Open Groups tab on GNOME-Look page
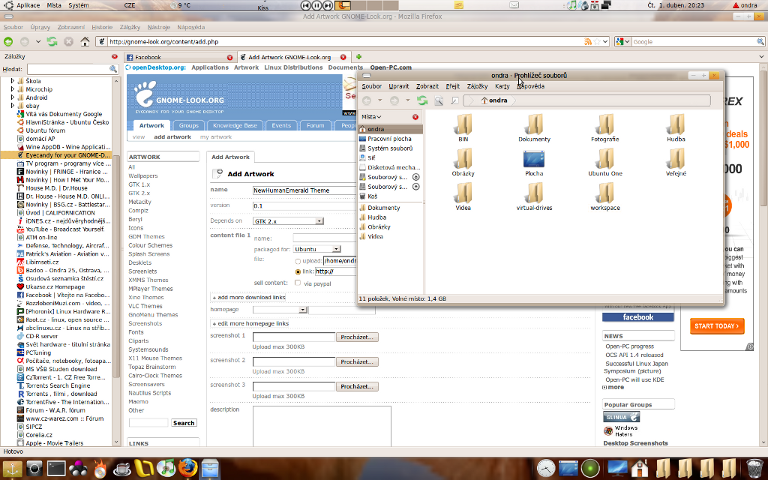Viewport: 768px width, 480px height. 189,125
